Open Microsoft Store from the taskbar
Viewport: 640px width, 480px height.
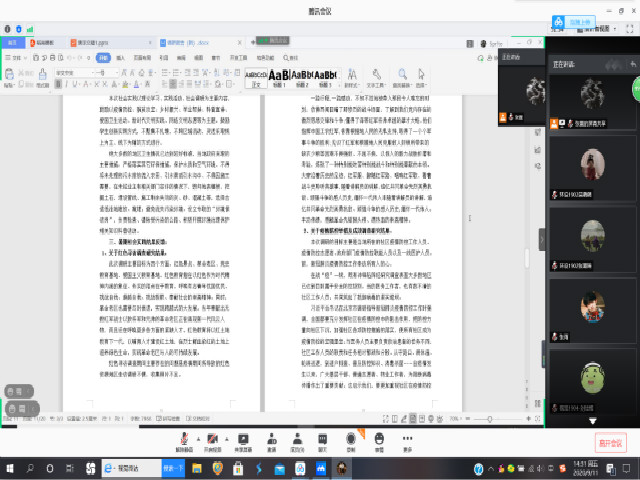[238, 469]
